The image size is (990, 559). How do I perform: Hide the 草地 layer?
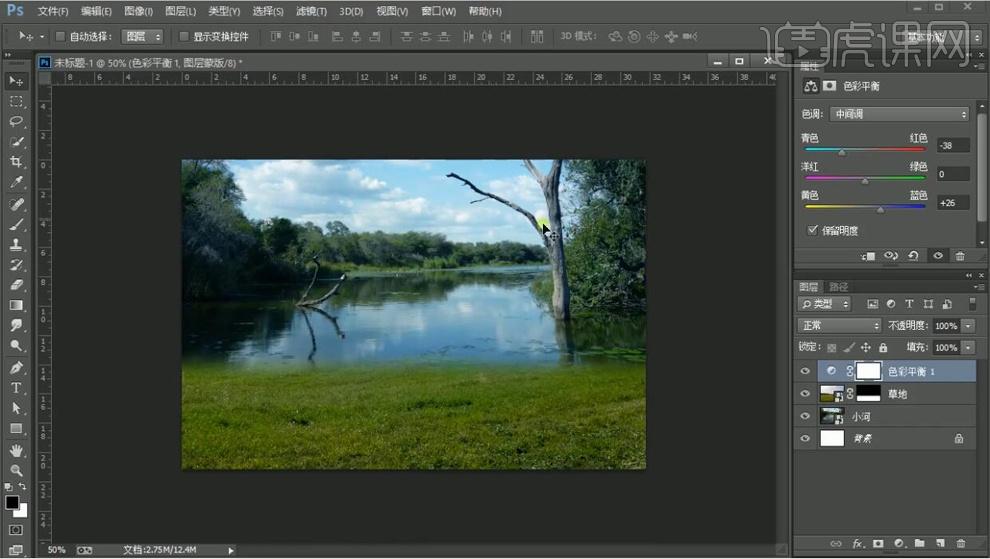click(805, 394)
